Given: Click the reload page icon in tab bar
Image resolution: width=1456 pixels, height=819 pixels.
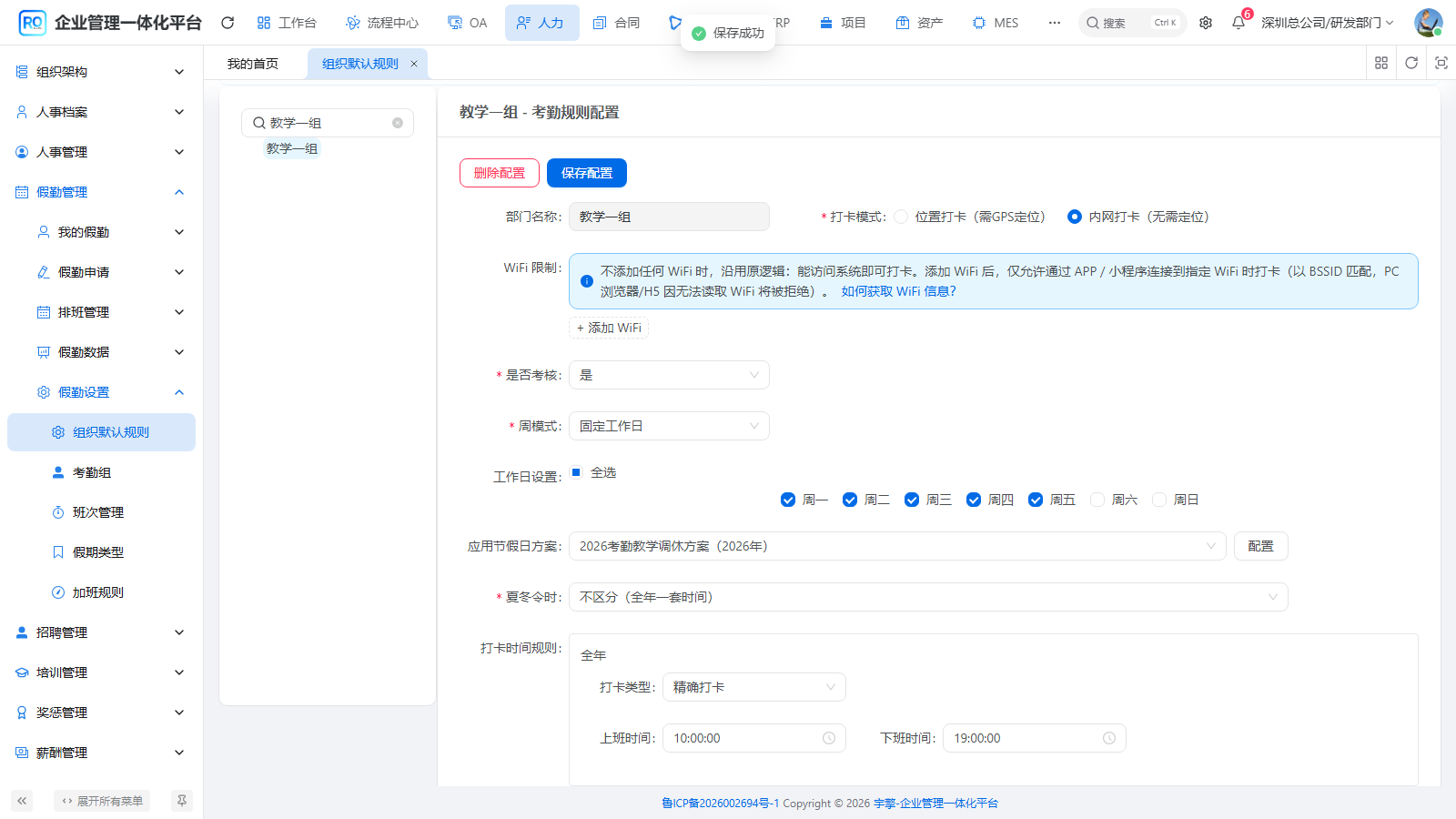Looking at the screenshot, I should click(1411, 63).
